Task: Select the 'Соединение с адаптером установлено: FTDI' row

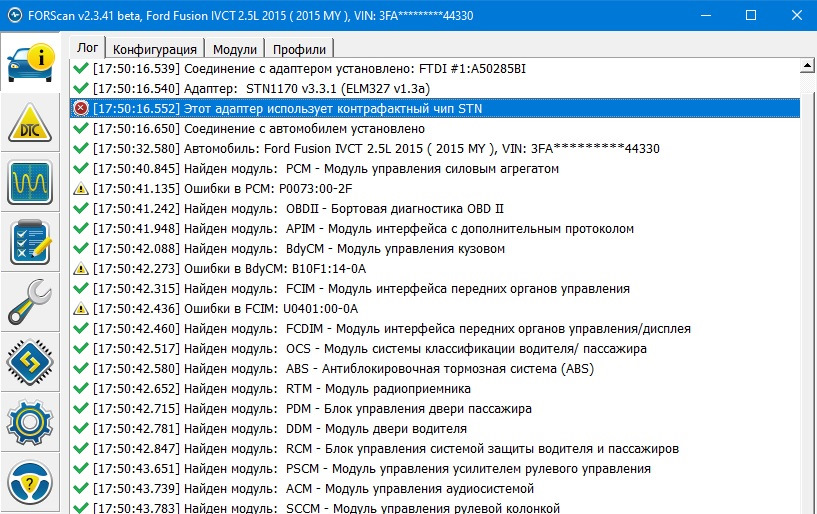Action: point(435,68)
